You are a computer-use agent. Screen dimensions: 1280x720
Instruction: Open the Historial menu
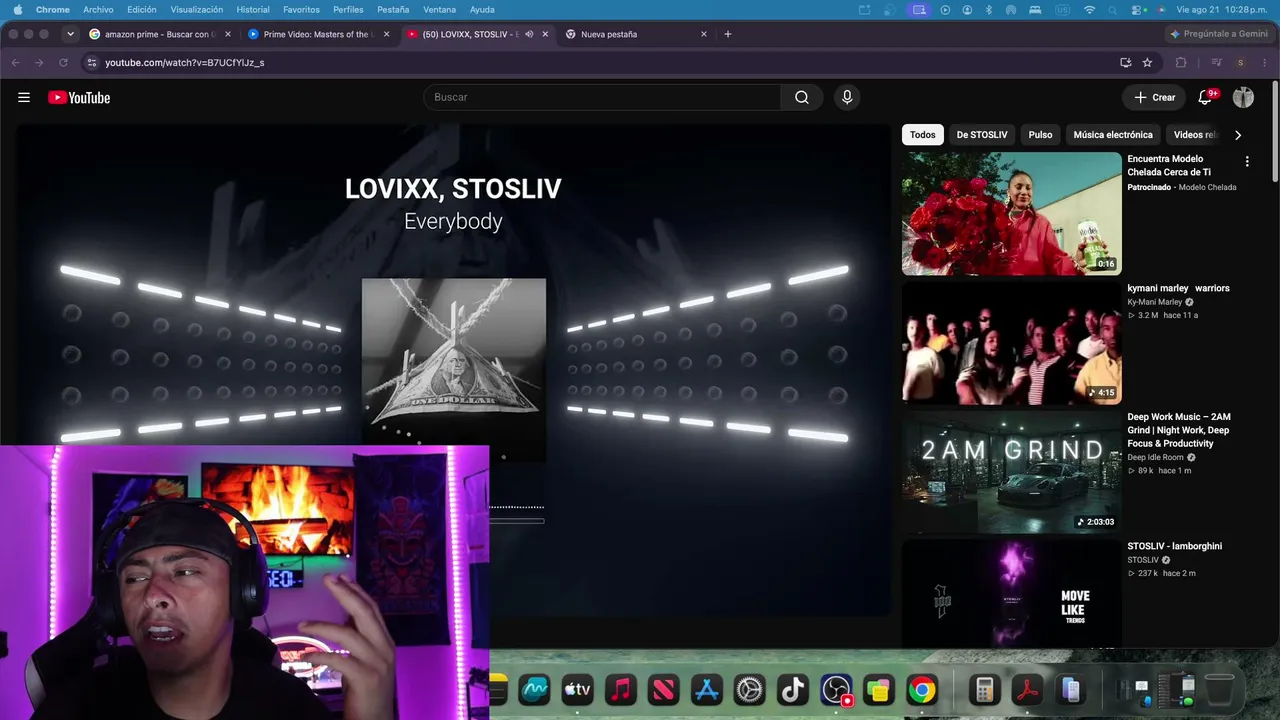click(x=253, y=10)
